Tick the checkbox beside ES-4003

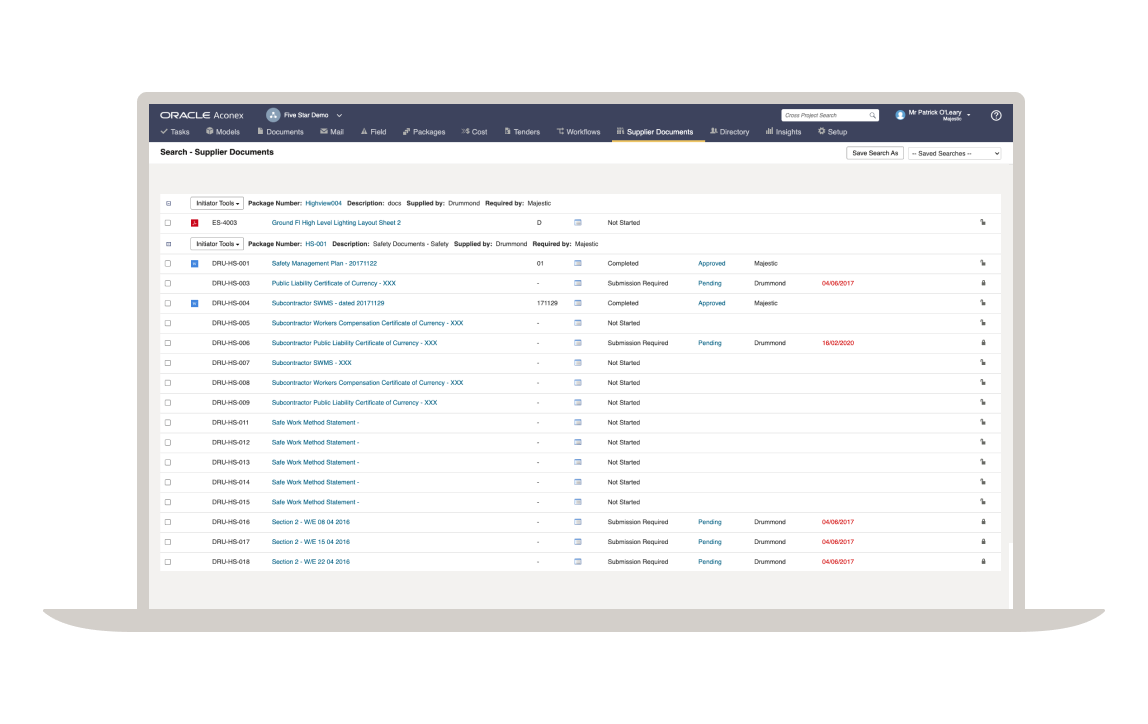[x=167, y=222]
